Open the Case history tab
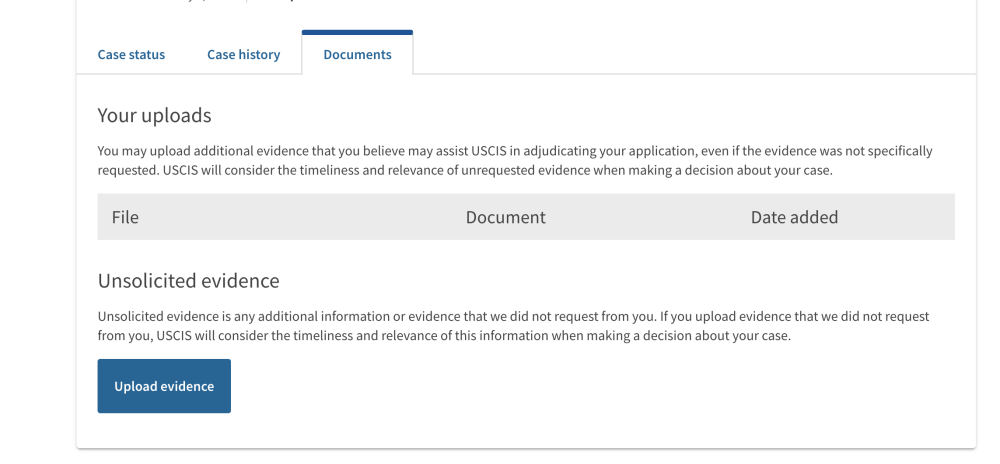The height and width of the screenshot is (464, 1000). 244,55
